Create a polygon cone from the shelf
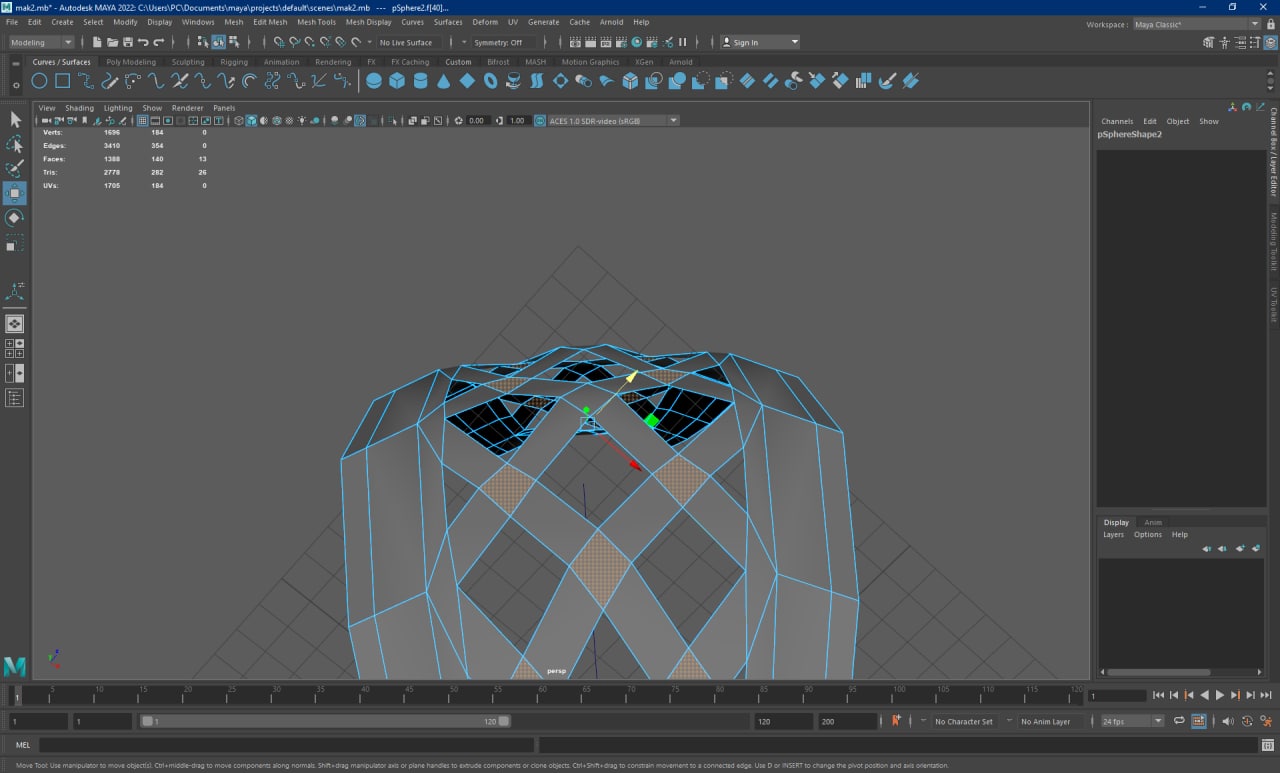This screenshot has height=773, width=1280. tap(444, 81)
